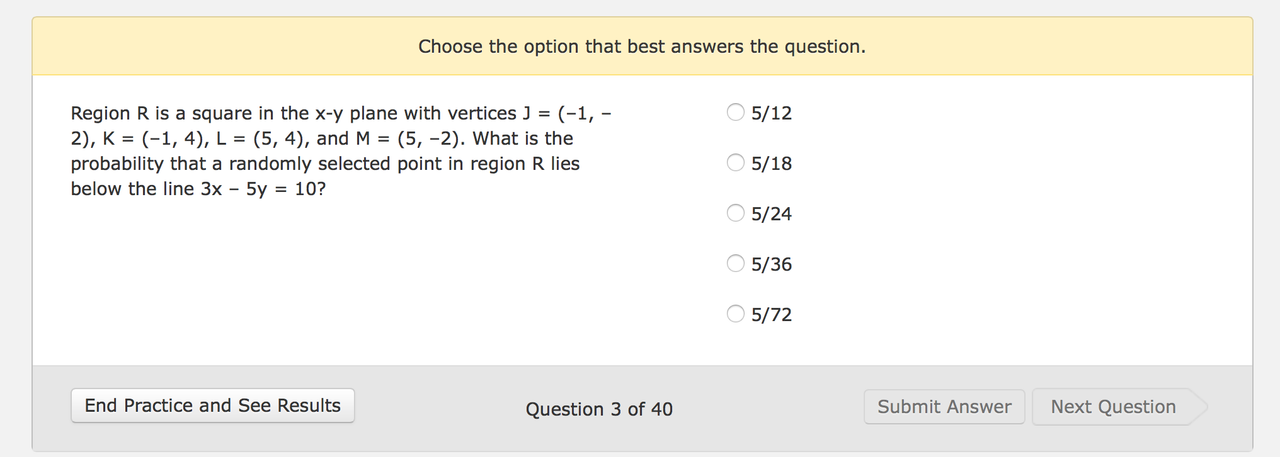
Task: Mark 5/72 as the answer
Action: (x=736, y=314)
